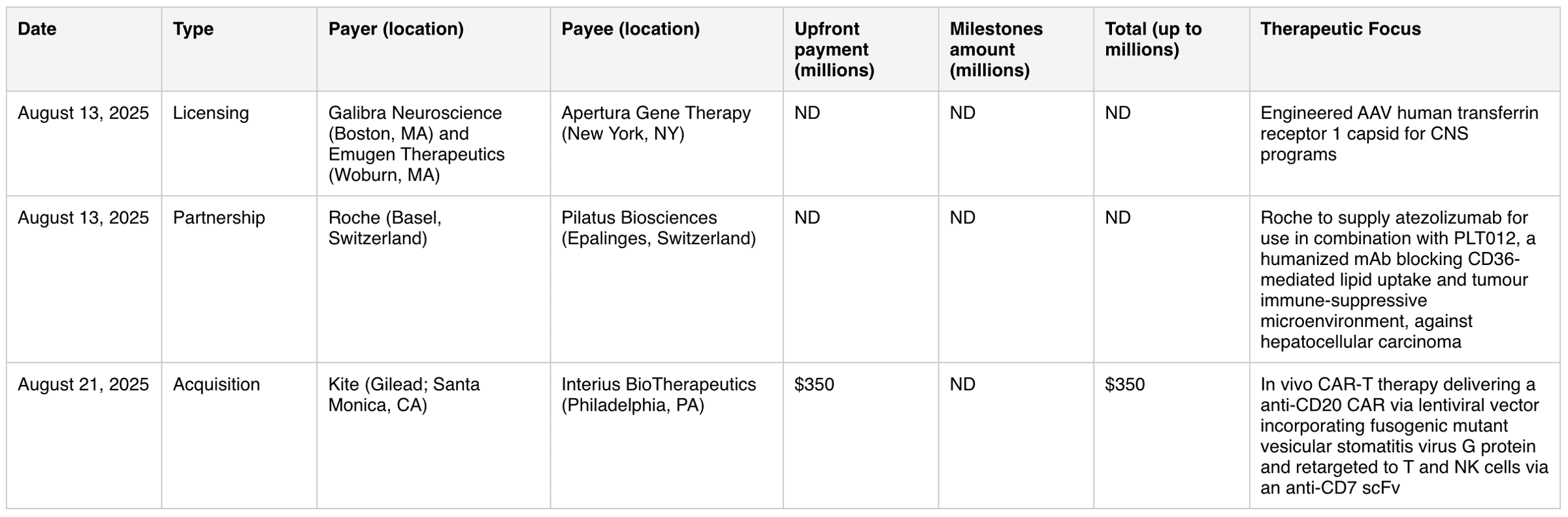
Task: Click the Milestones amount (millions) header
Action: [996, 50]
